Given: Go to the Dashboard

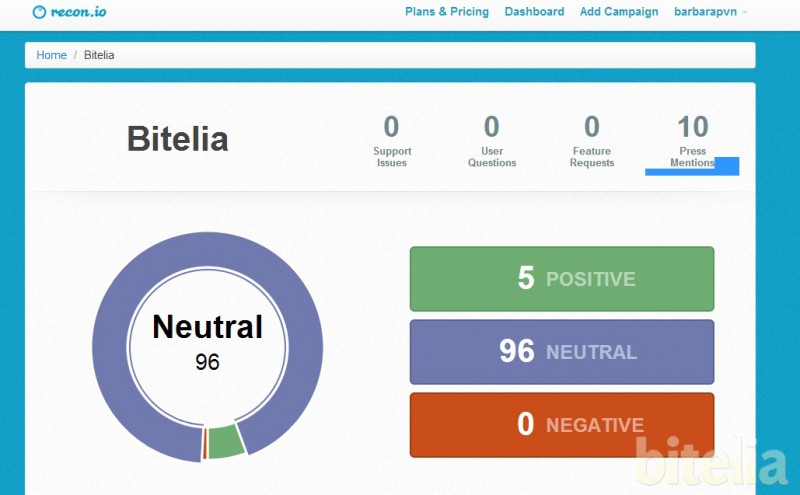Looking at the screenshot, I should 534,12.
